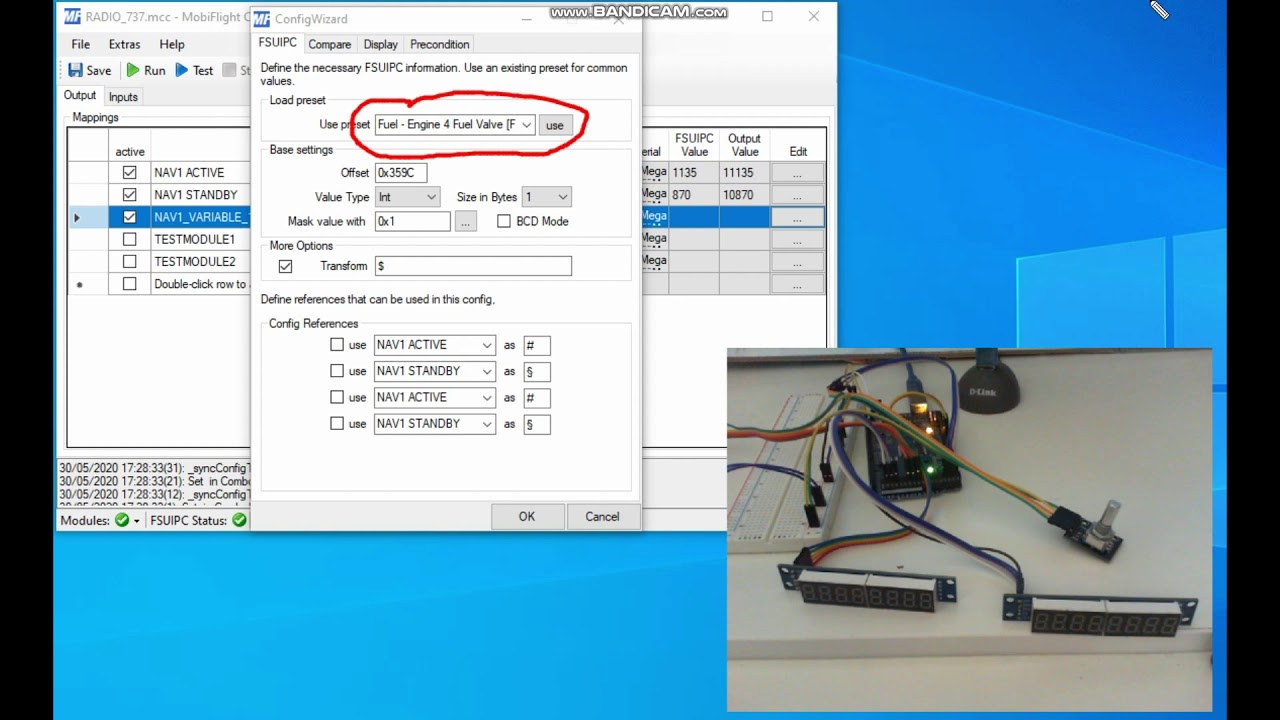Click the MobiFlight main window MF icon
The image size is (1280, 720).
72,16
